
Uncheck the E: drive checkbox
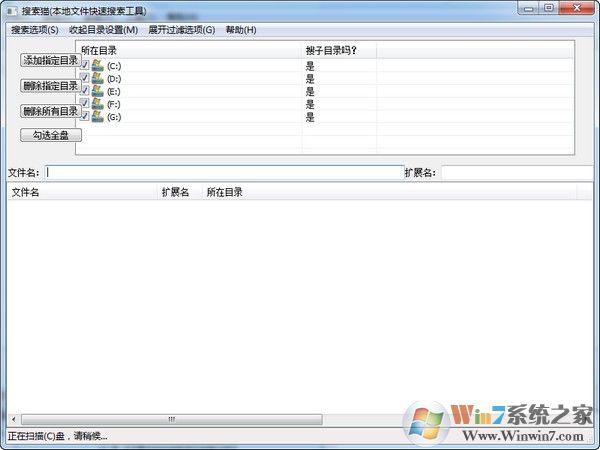85,91
